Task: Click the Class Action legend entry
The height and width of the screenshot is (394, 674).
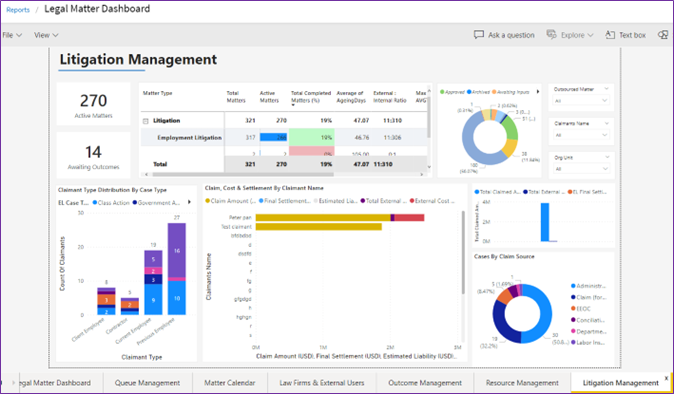Action: point(111,202)
